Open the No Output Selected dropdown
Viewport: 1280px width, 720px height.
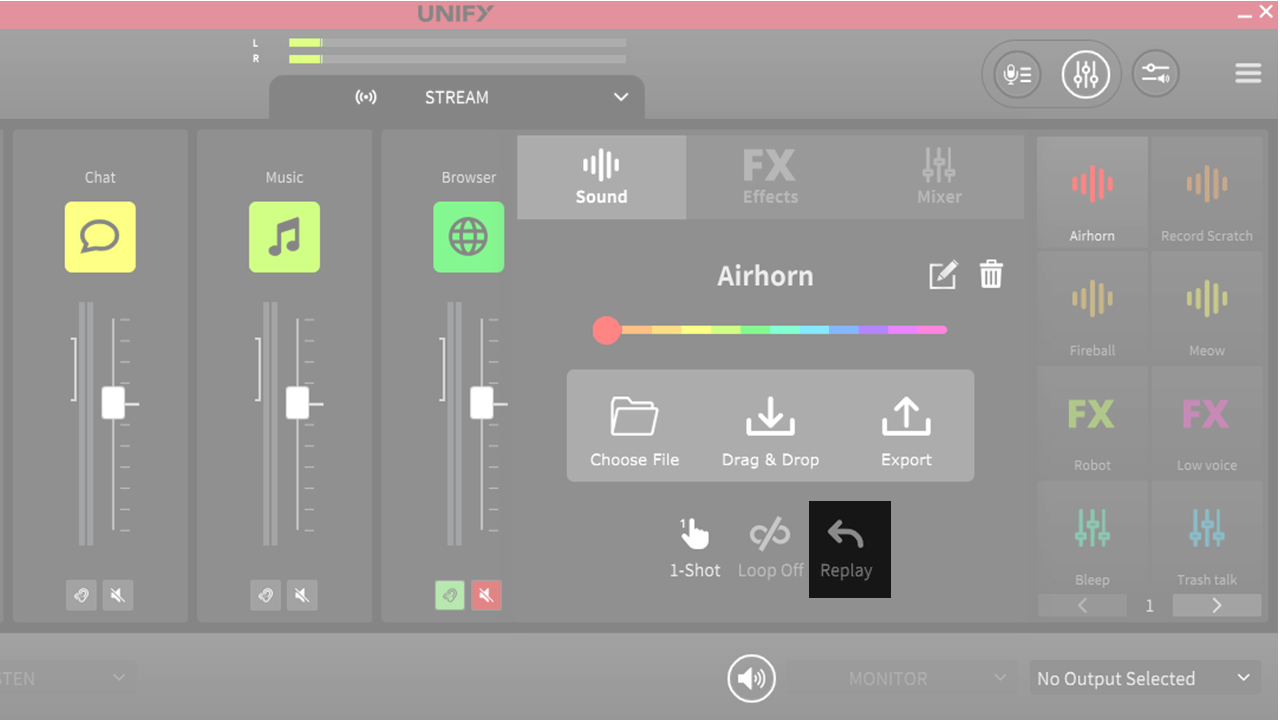tap(1144, 679)
